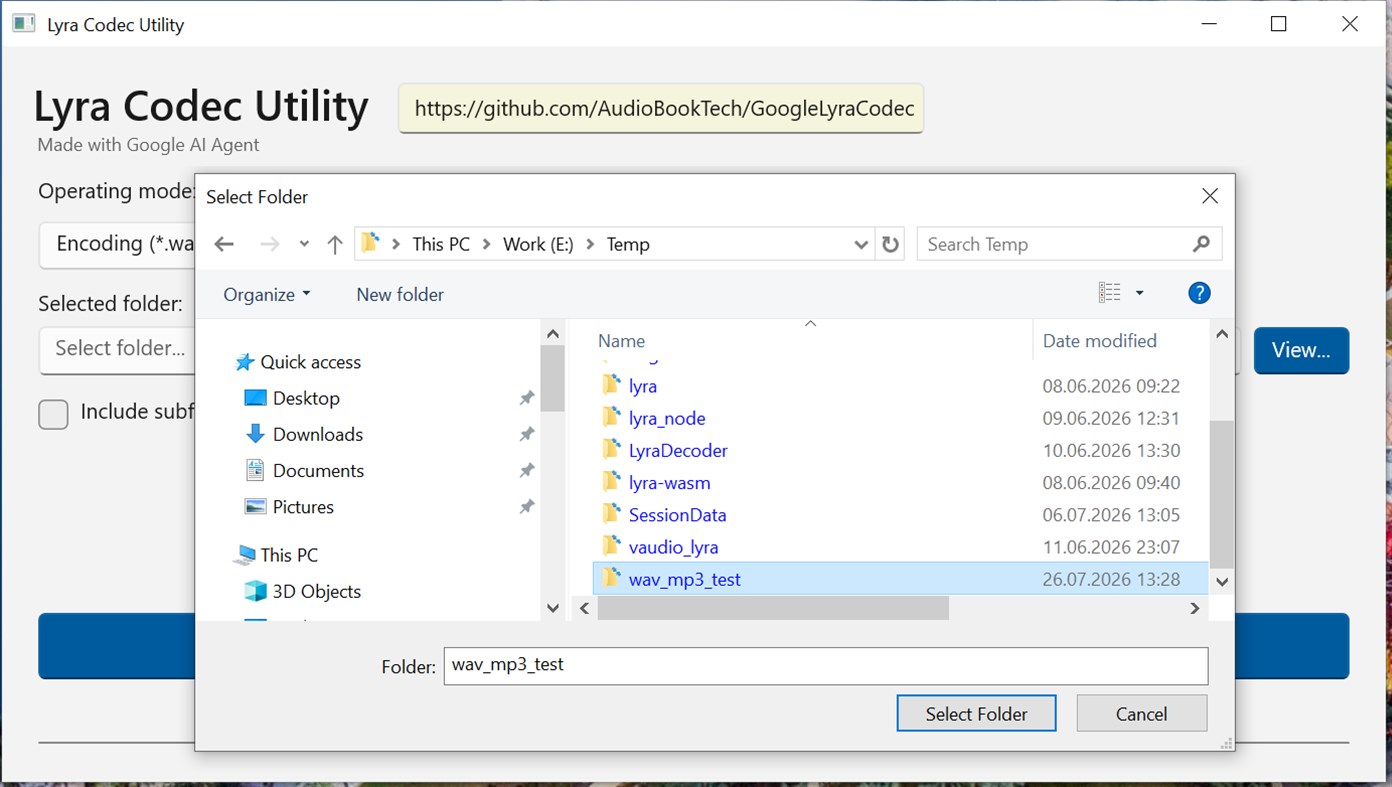Click the wav_mp3_test folder icon

click(612, 578)
